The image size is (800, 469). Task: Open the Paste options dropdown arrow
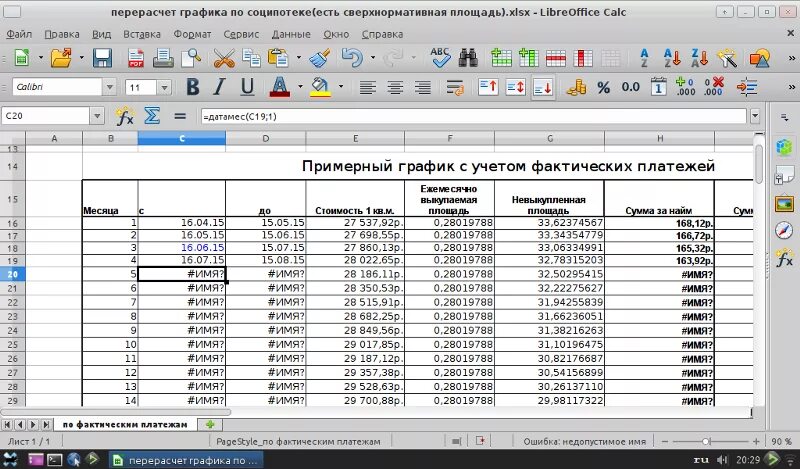[x=298, y=58]
